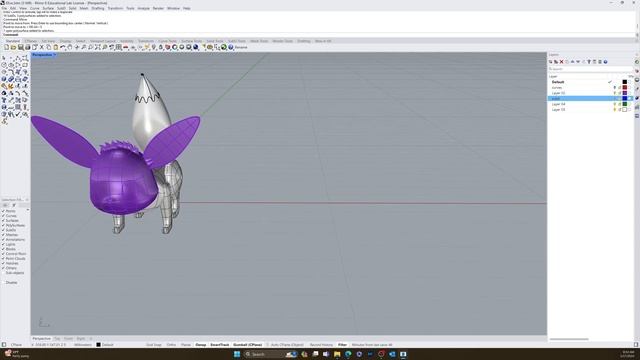
Task: Click the red color swatch of Curves layer
Action: click(x=624, y=87)
